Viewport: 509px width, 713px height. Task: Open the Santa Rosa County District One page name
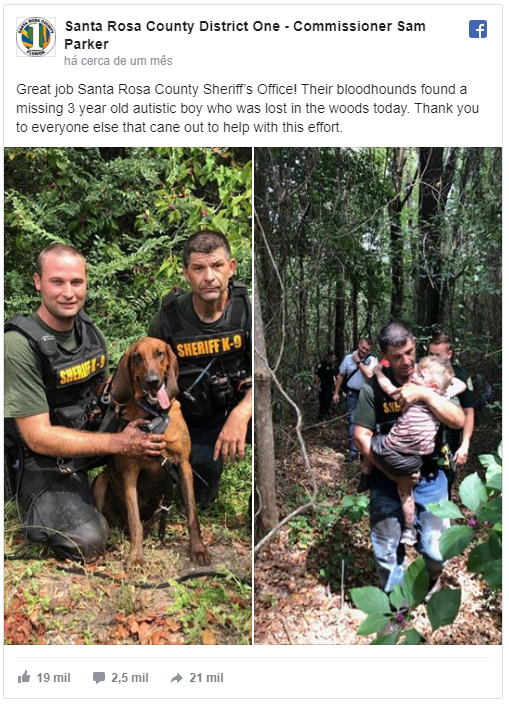click(x=247, y=35)
